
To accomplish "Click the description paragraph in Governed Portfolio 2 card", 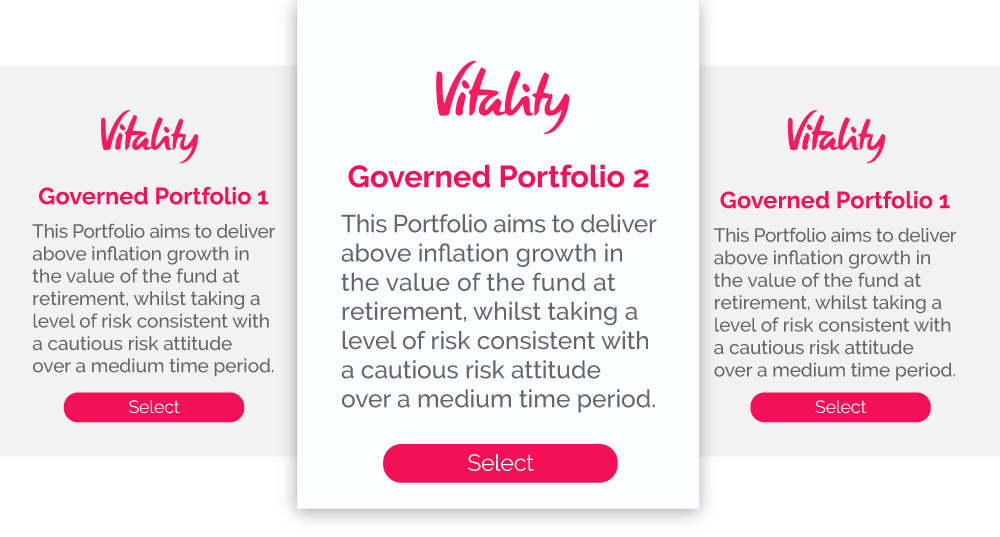I will coord(498,312).
